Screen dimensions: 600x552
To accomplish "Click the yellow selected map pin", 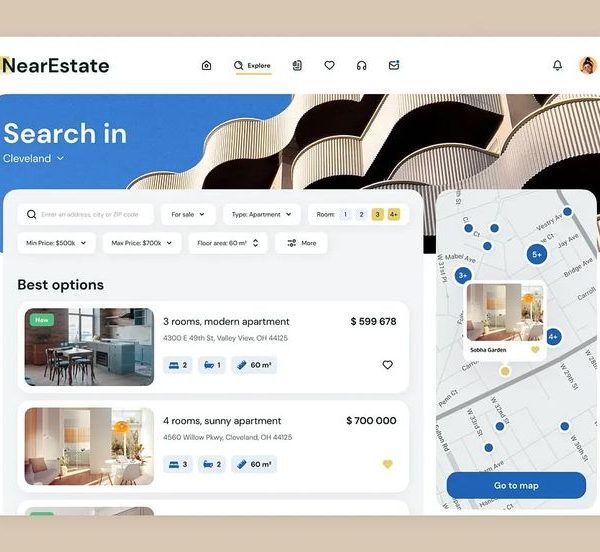I will point(505,371).
